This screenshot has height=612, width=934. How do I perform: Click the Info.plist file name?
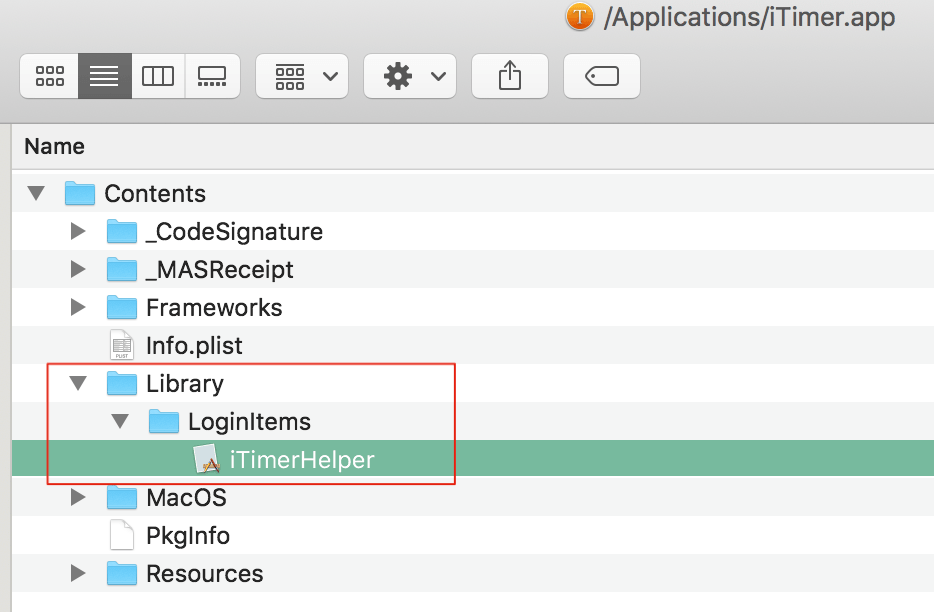point(194,346)
